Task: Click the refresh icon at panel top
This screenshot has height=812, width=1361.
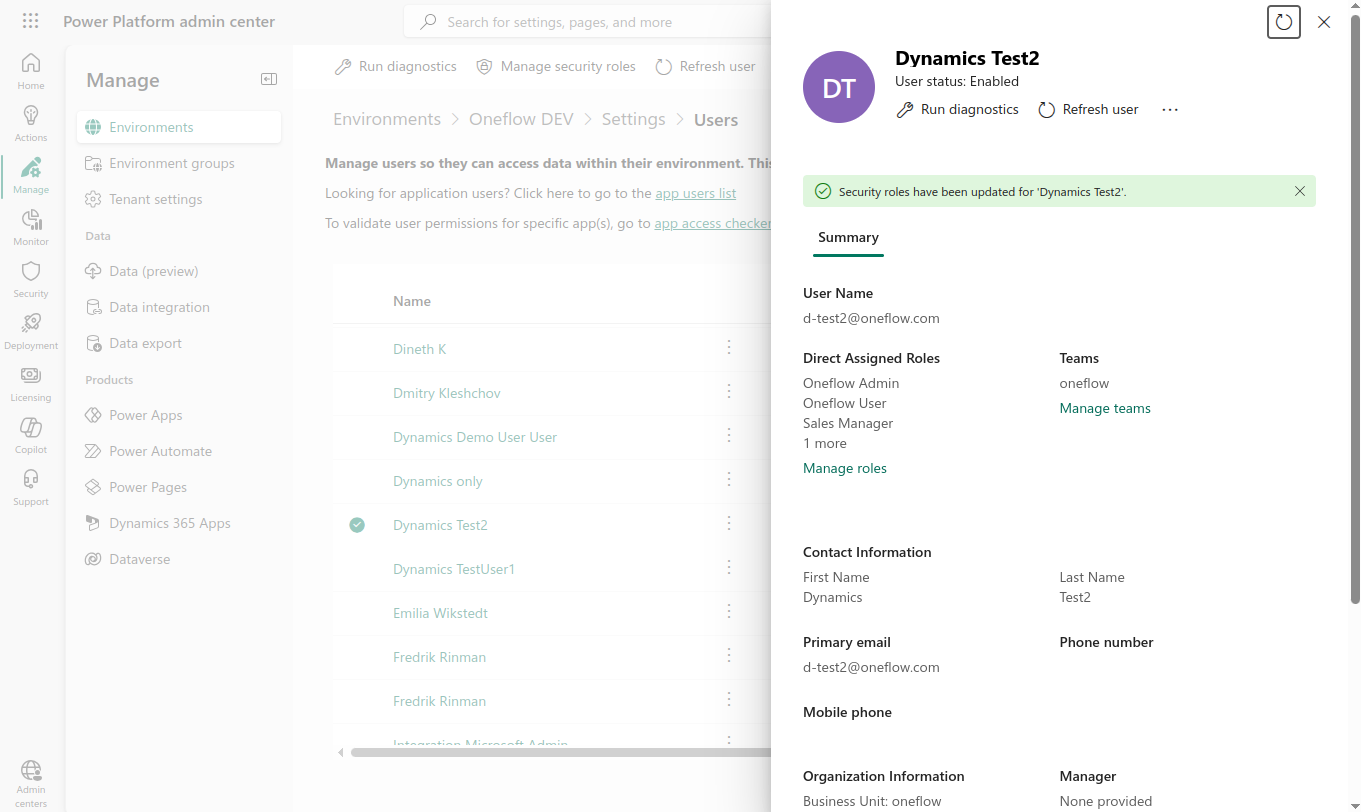Action: pos(1284,22)
